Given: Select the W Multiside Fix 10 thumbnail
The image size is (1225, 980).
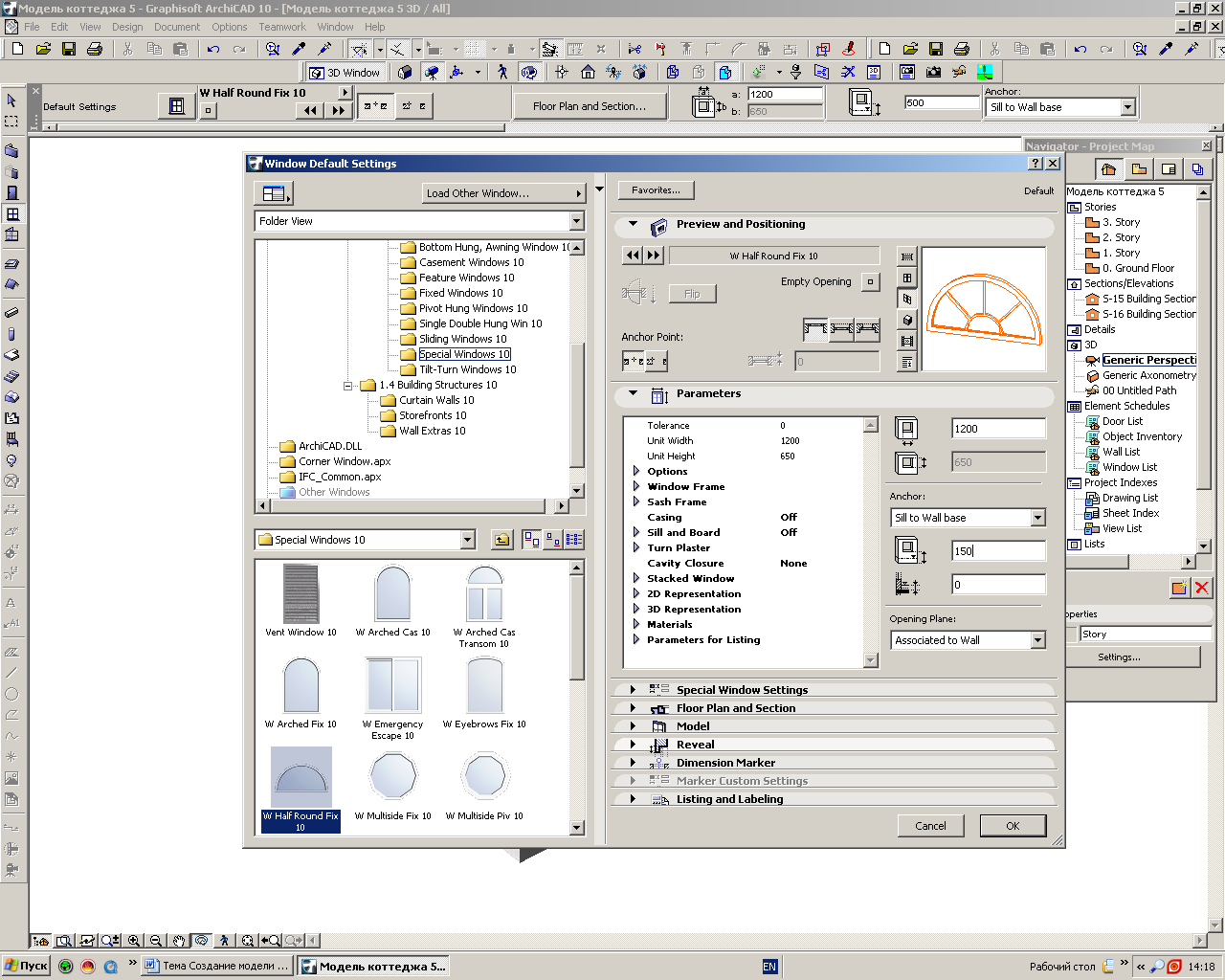Looking at the screenshot, I should pyautogui.click(x=392, y=785).
